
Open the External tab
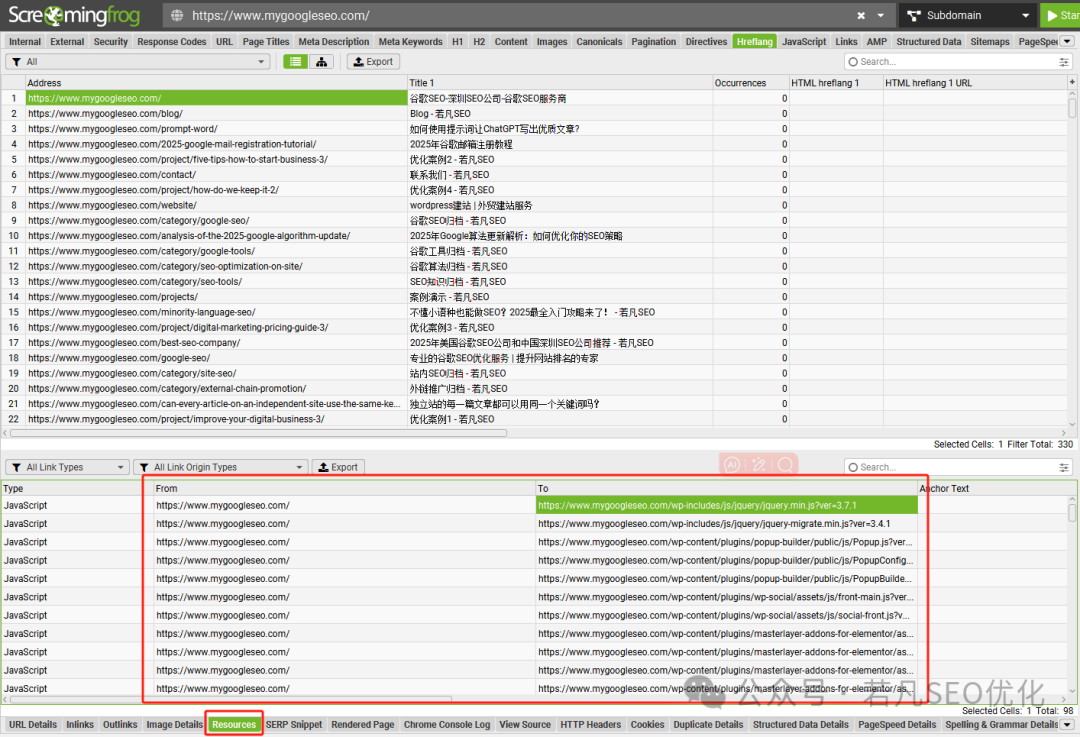[67, 41]
